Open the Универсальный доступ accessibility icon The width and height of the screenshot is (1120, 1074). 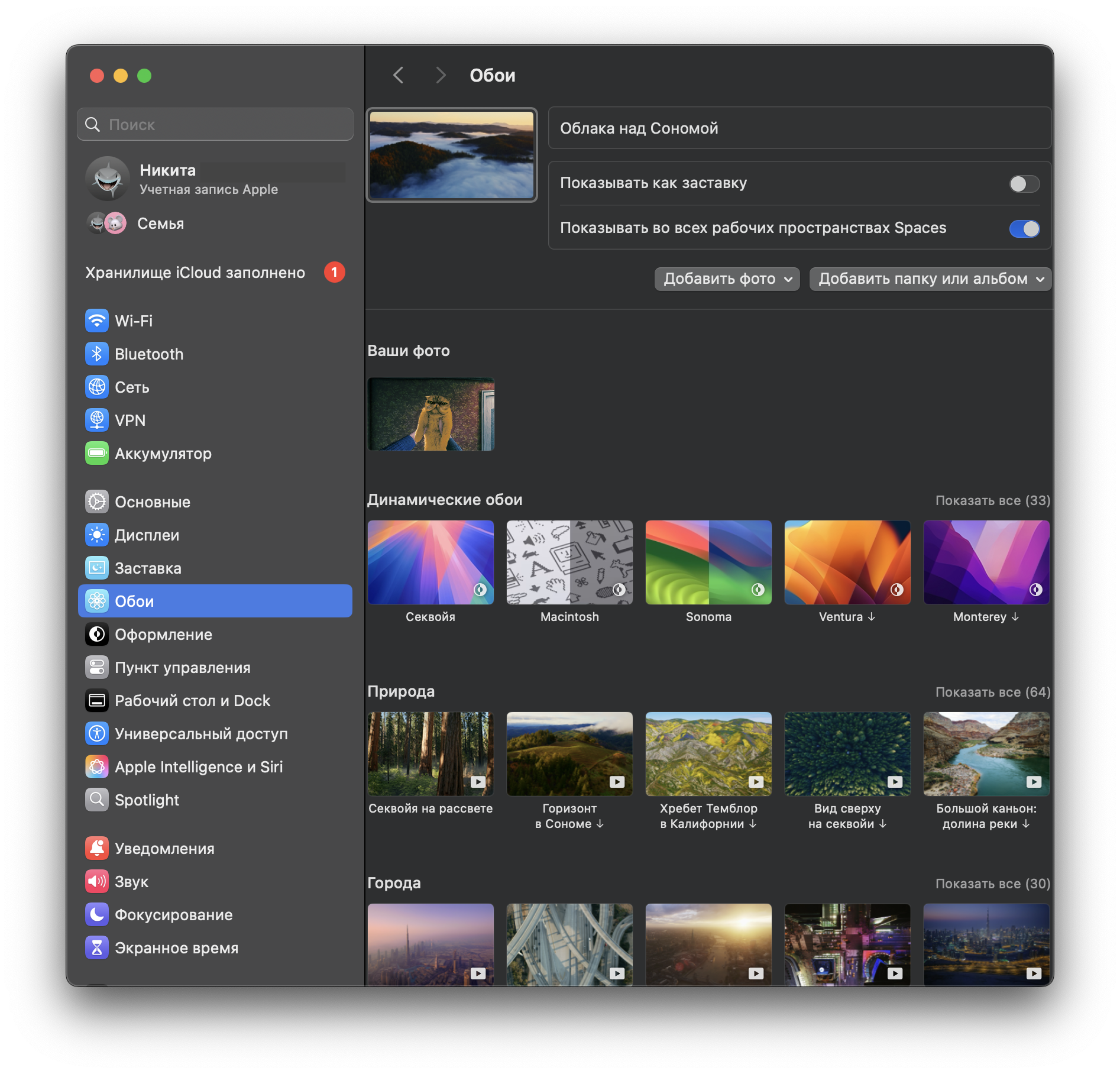click(97, 734)
